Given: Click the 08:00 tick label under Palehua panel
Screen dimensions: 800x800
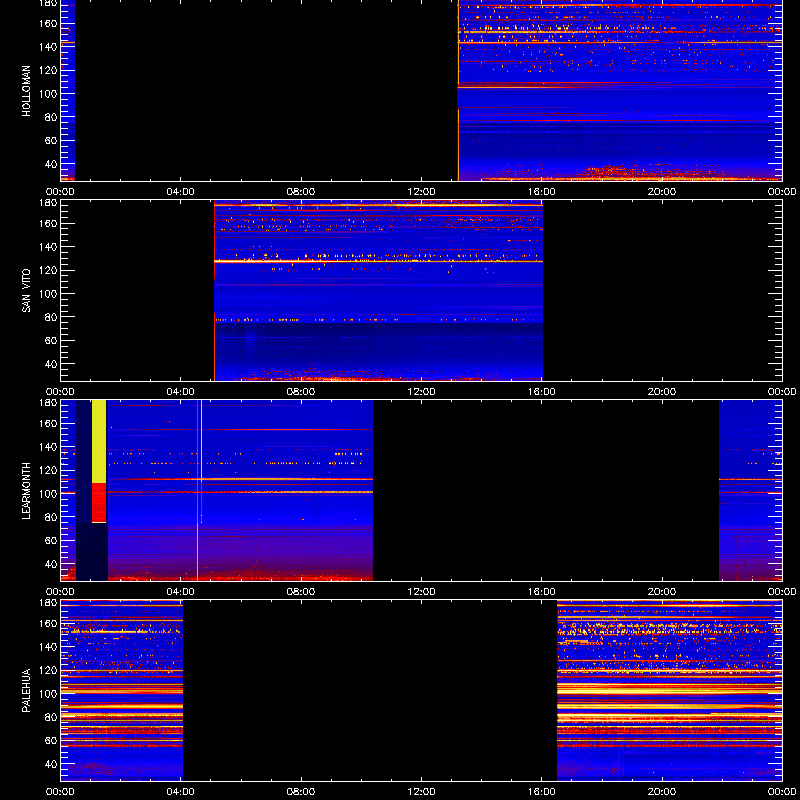Looking at the screenshot, I should tap(301, 792).
